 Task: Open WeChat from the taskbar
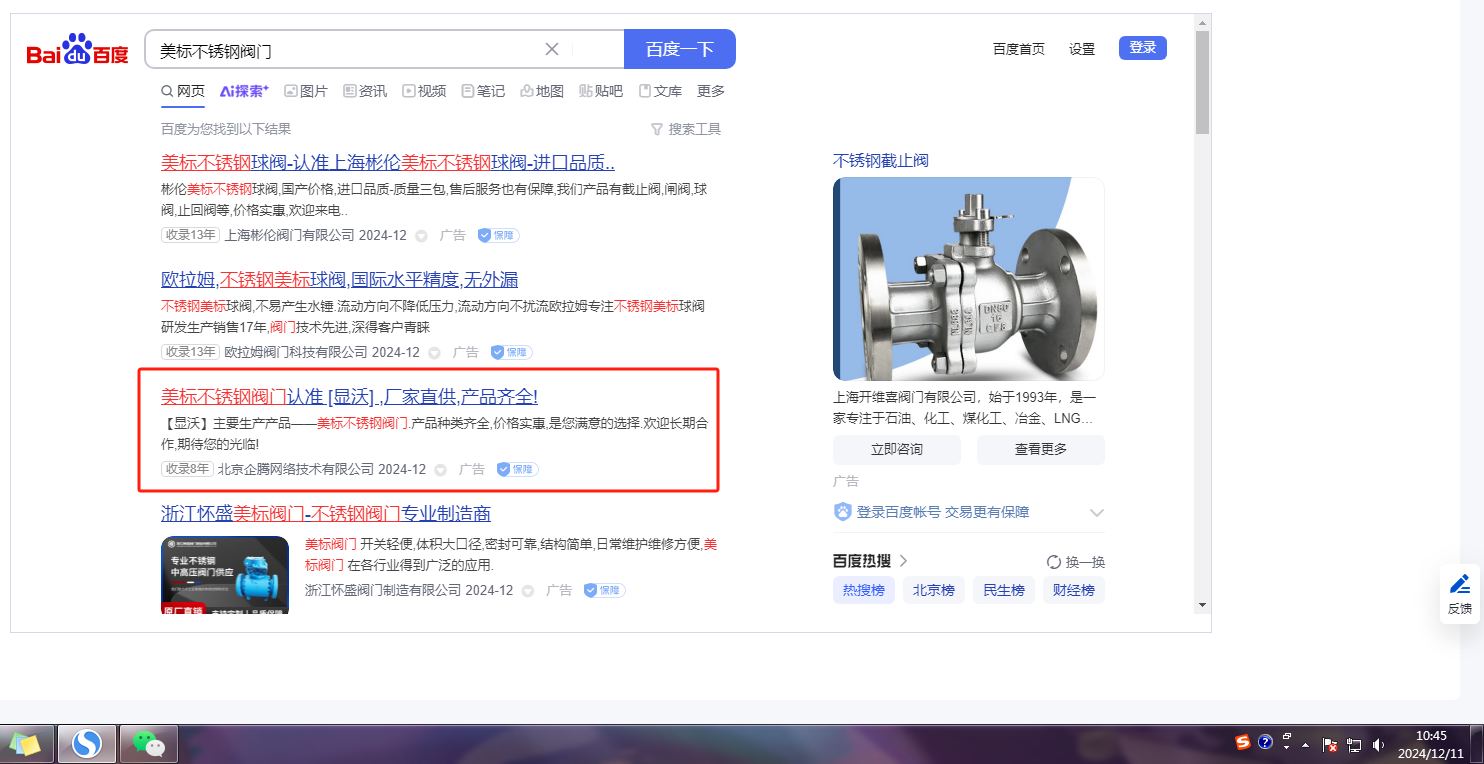149,744
